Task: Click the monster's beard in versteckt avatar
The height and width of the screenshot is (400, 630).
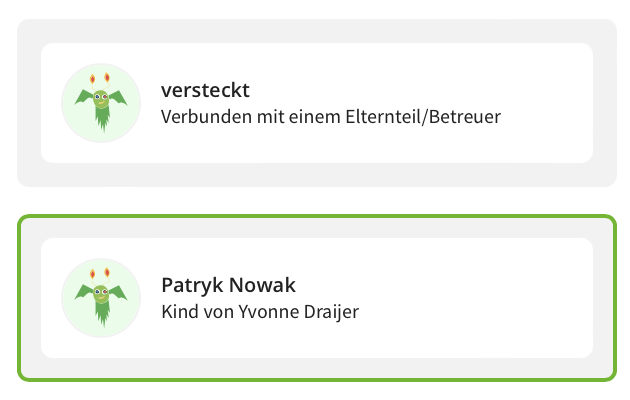Action: pyautogui.click(x=103, y=119)
